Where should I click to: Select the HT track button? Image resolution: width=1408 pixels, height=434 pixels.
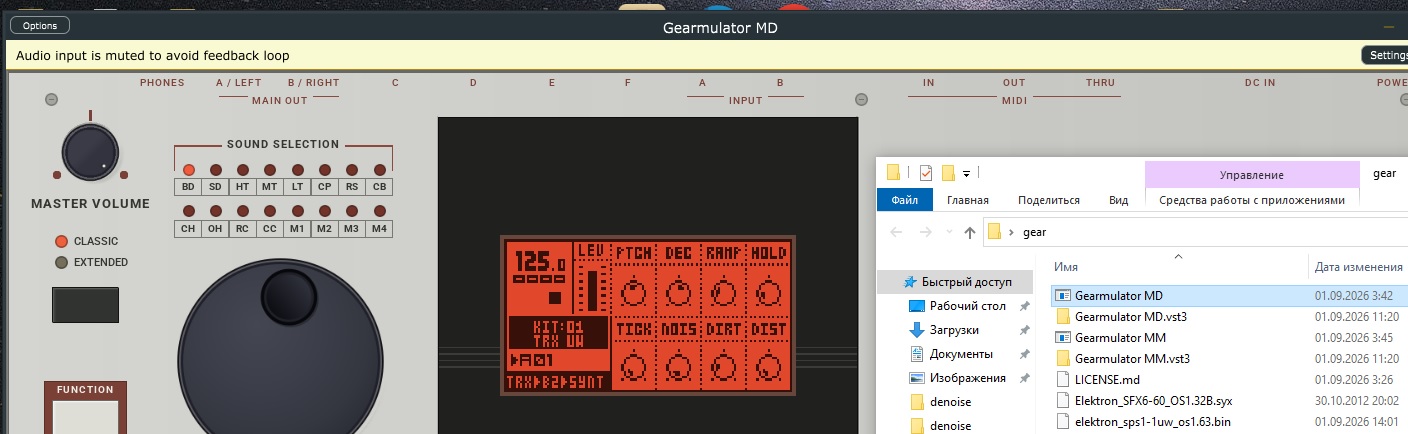click(x=242, y=187)
